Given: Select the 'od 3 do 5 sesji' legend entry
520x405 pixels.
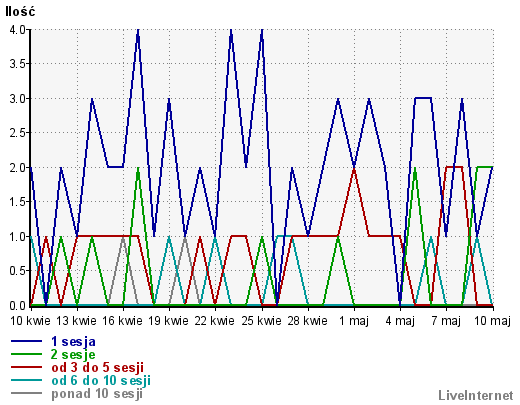Looking at the screenshot, I should pyautogui.click(x=97, y=367).
